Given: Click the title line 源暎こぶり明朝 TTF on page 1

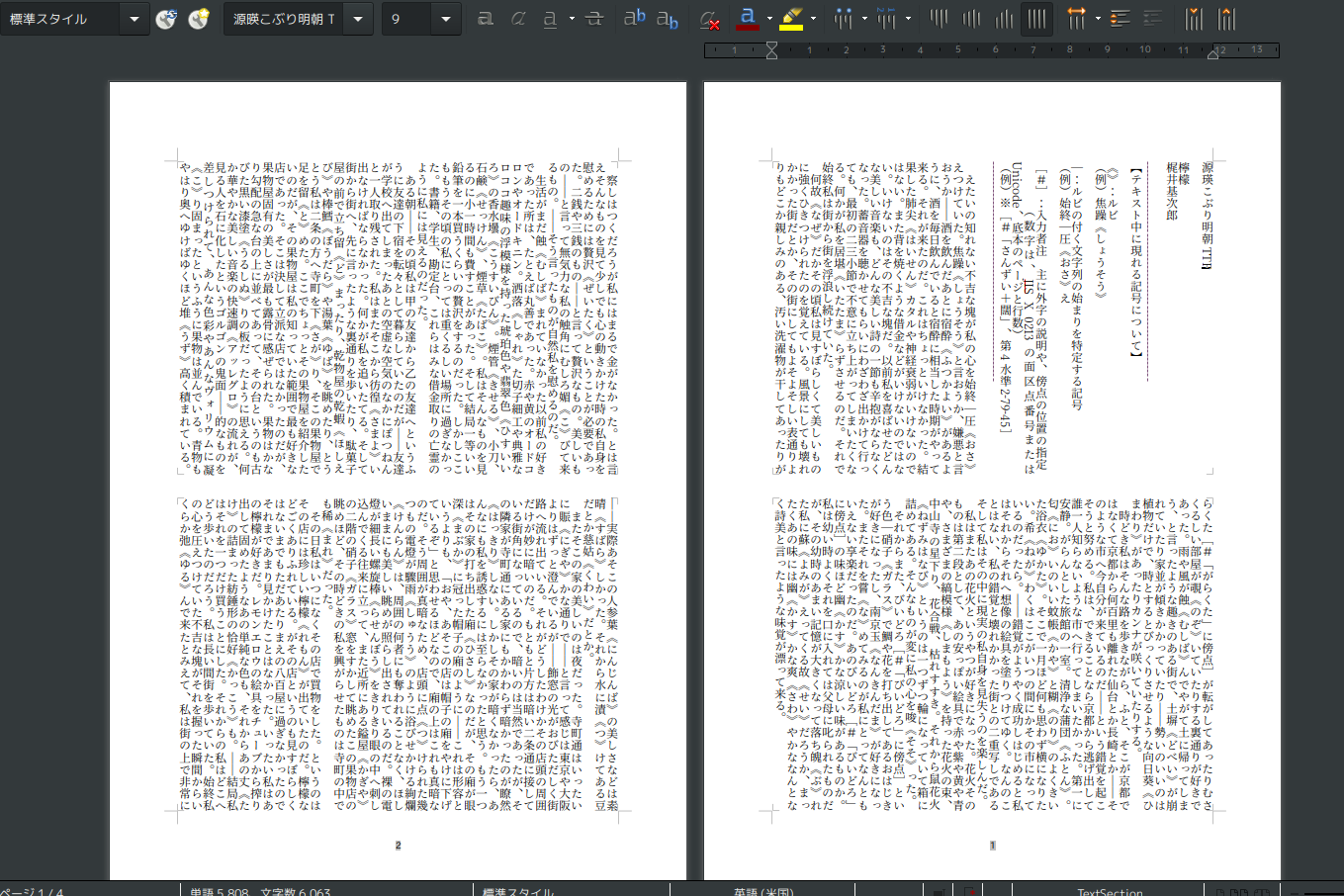Looking at the screenshot, I should pos(1207,215).
